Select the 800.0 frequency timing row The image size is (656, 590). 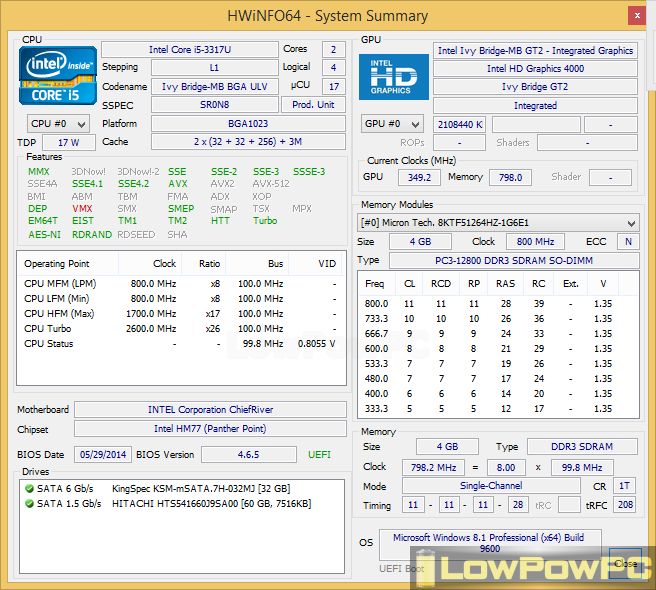coord(498,303)
